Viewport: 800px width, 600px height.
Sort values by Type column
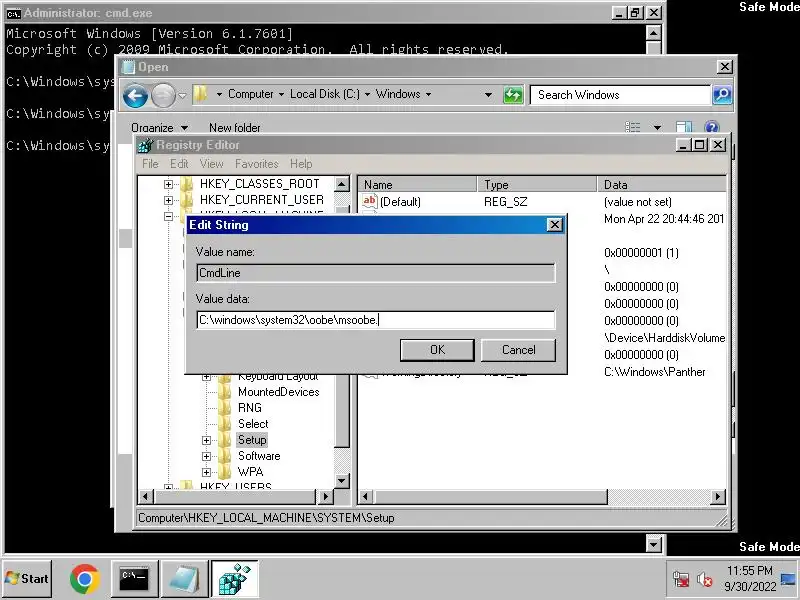[x=537, y=185]
